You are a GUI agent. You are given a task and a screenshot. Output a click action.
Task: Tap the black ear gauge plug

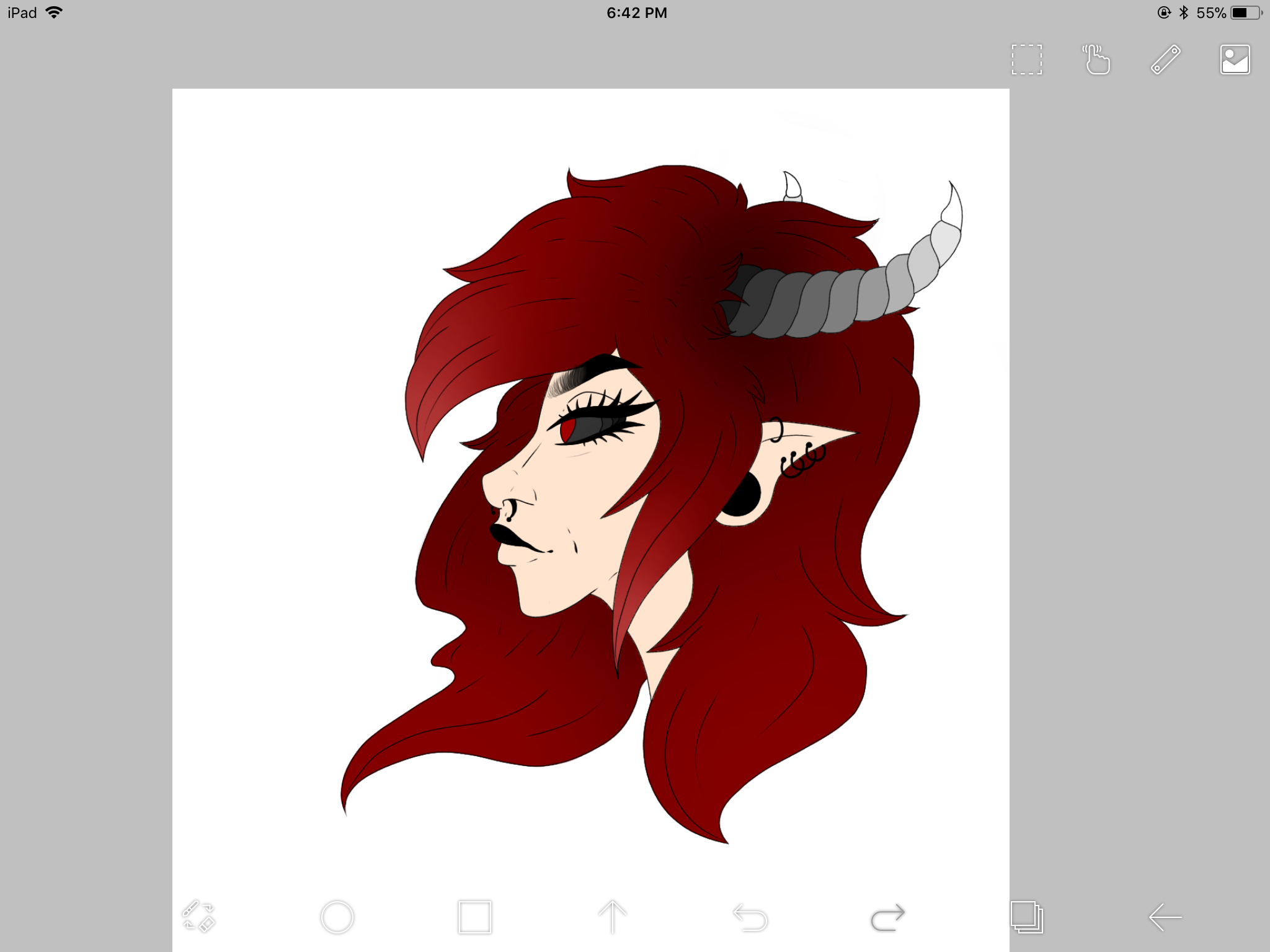tap(740, 496)
